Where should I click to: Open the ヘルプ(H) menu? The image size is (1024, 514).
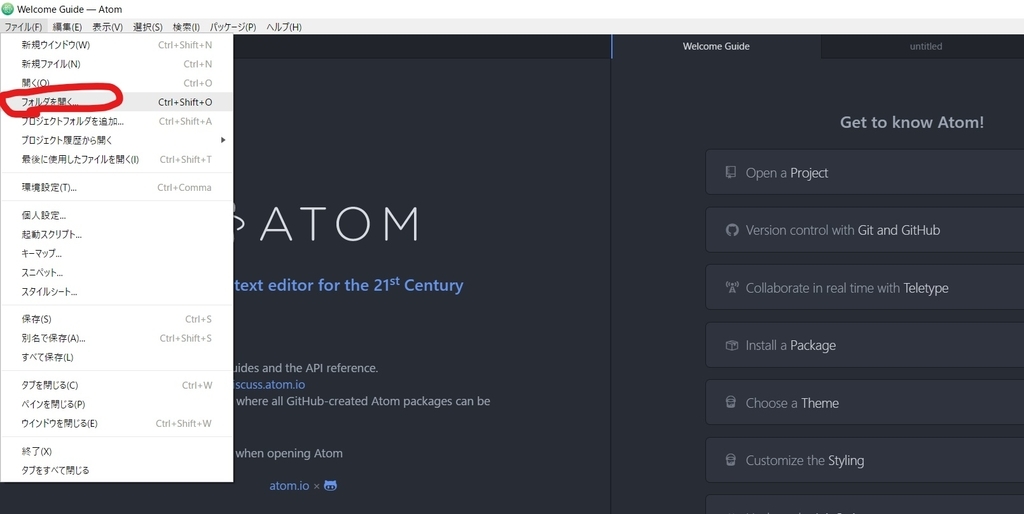click(x=284, y=27)
